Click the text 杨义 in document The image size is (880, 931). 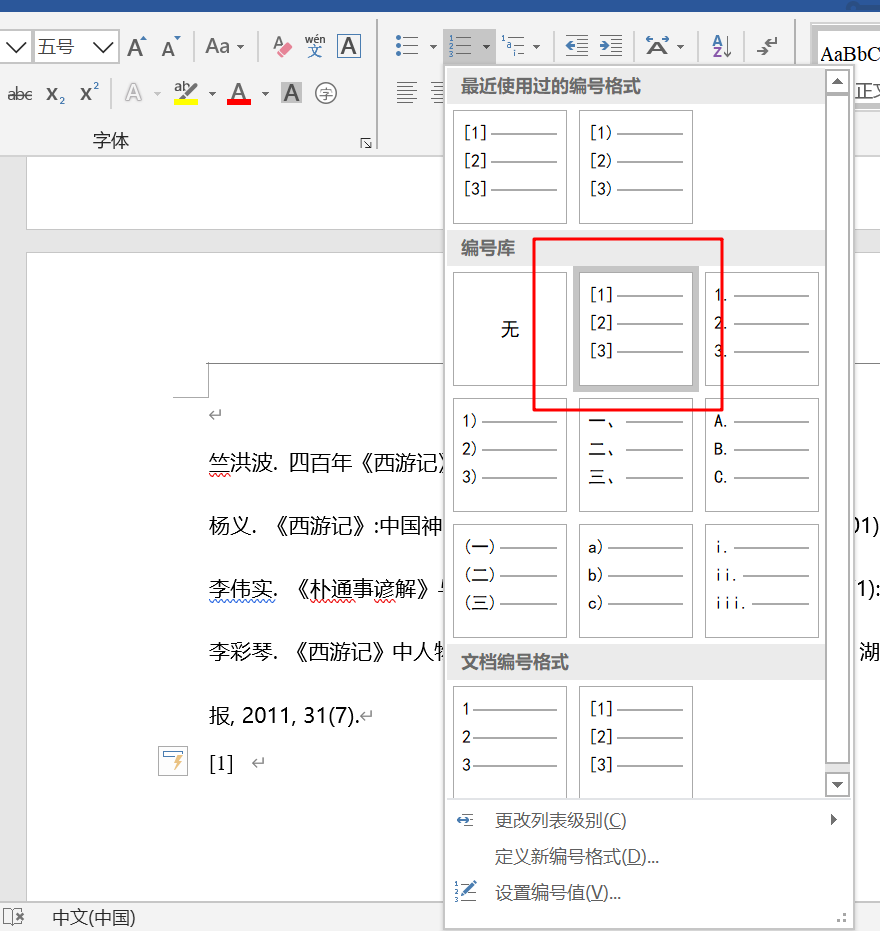[x=230, y=526]
